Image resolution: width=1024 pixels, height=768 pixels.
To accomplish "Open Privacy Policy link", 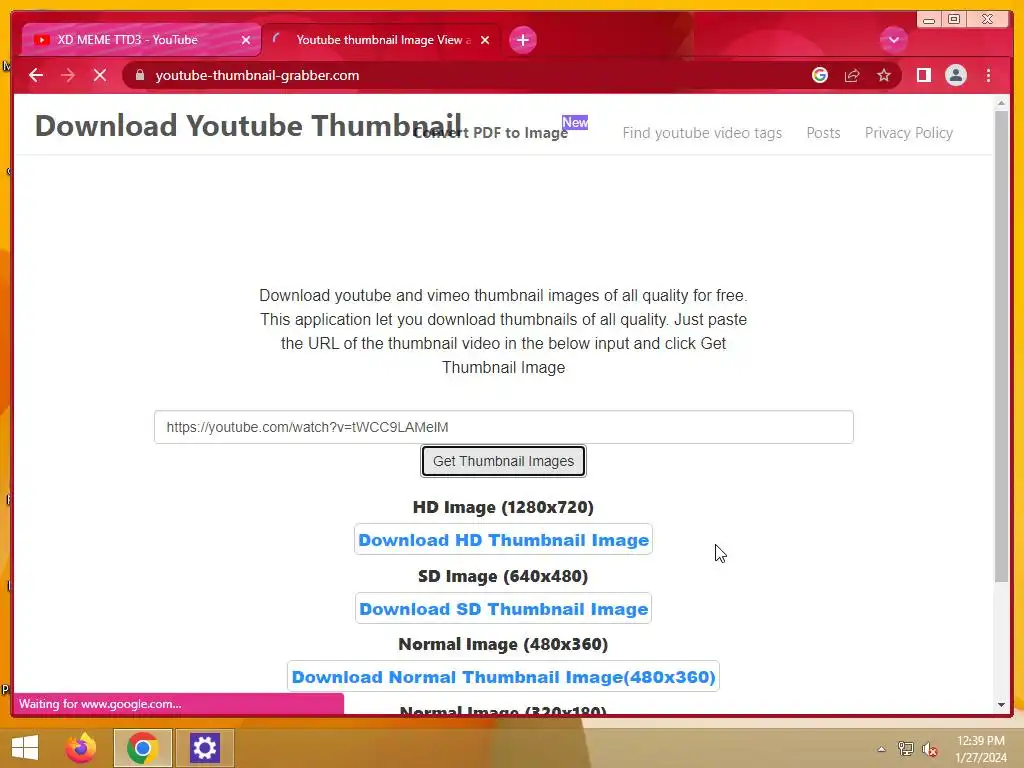I will (908, 133).
